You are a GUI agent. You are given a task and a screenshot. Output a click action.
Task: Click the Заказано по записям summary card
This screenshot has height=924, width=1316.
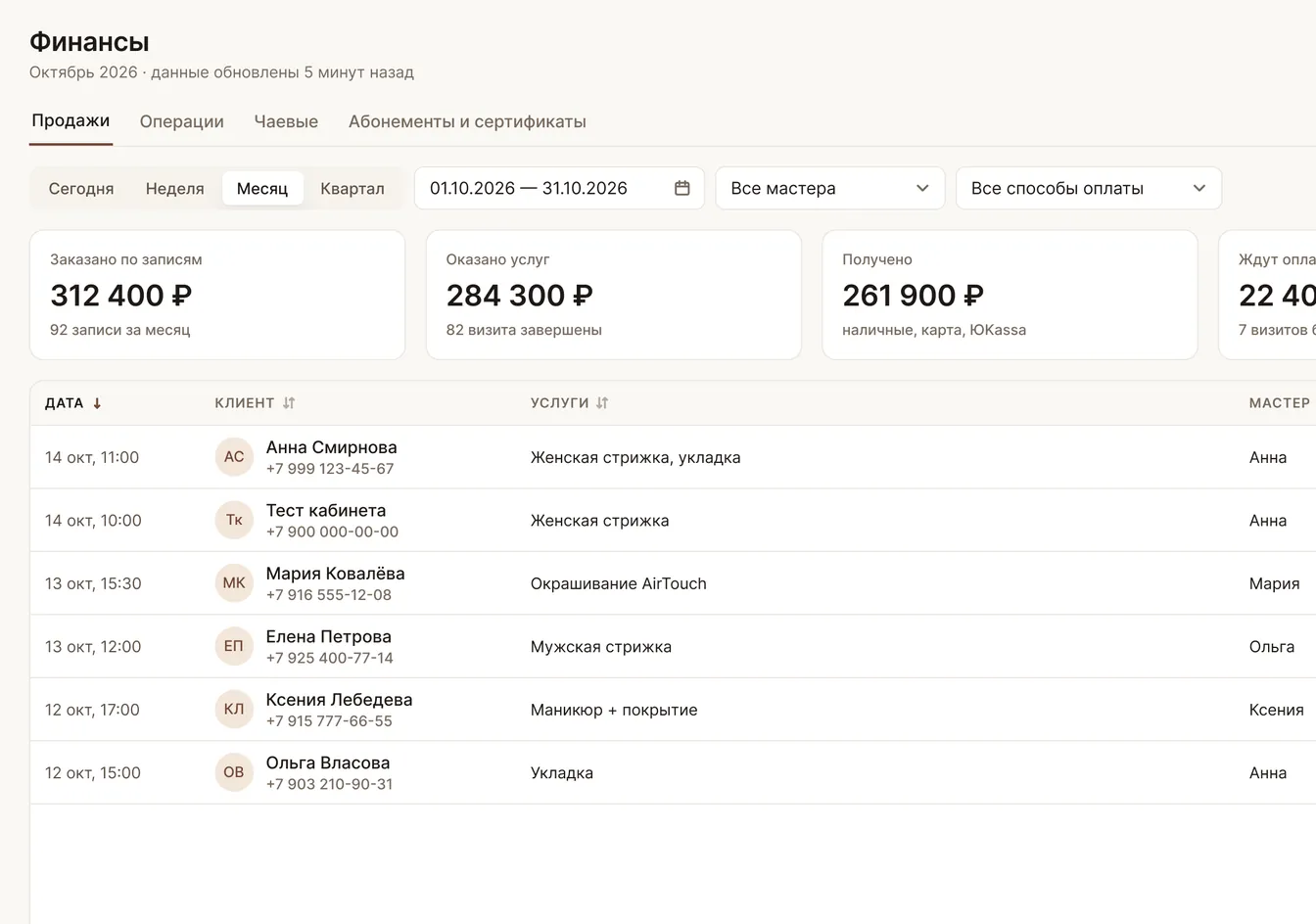coord(217,295)
